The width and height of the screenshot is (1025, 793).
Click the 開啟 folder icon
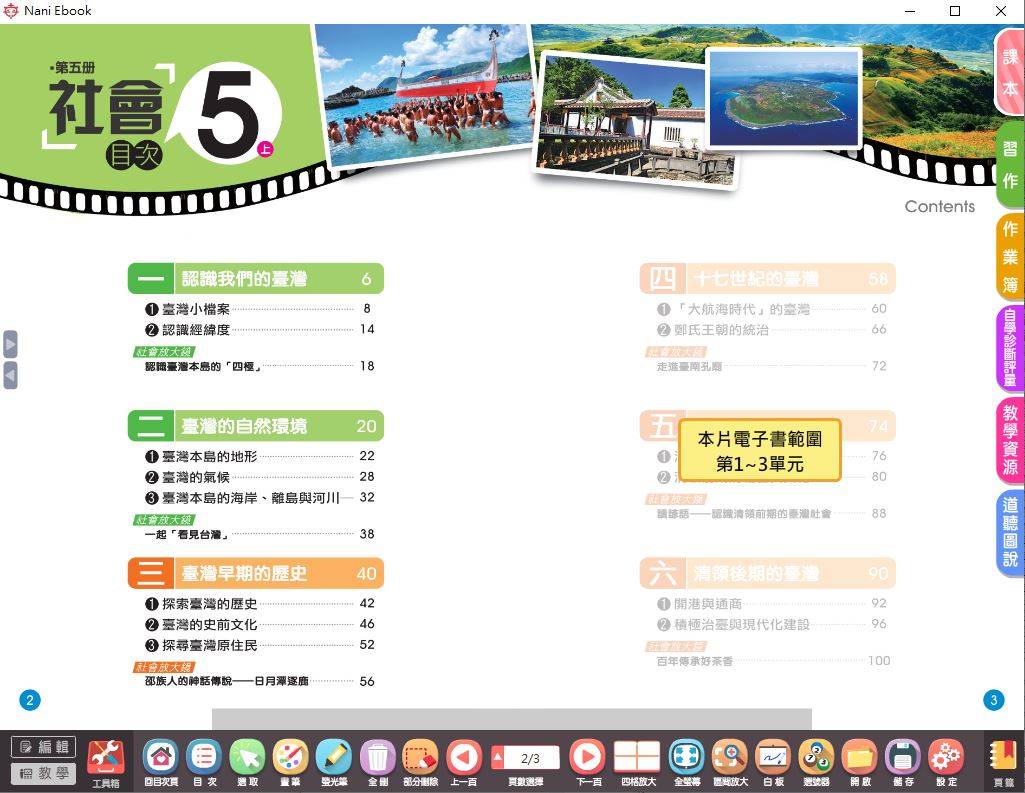click(860, 762)
